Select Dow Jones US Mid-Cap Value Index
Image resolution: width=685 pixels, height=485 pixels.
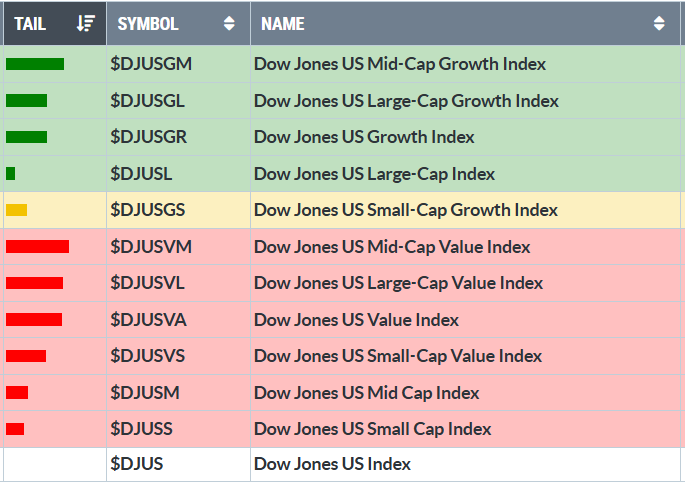pyautogui.click(x=392, y=247)
